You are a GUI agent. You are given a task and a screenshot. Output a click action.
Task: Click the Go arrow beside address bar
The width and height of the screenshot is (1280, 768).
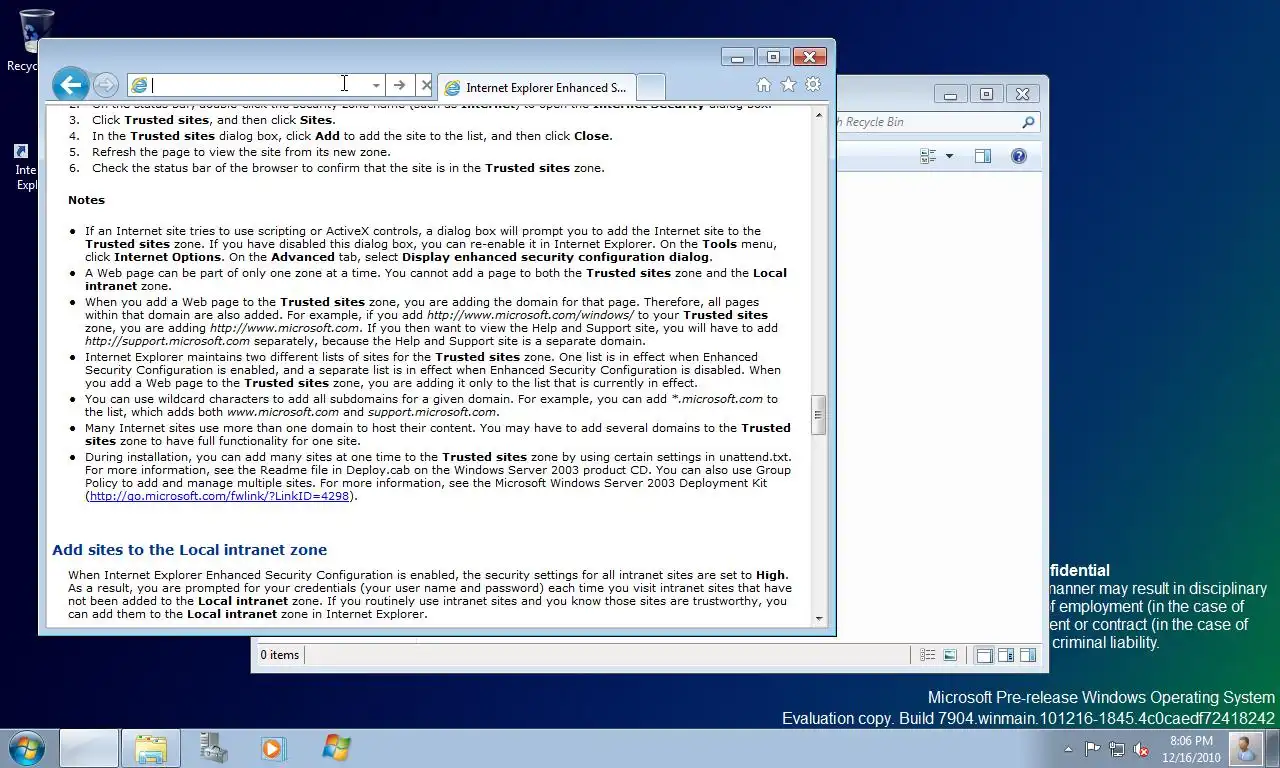coord(399,86)
